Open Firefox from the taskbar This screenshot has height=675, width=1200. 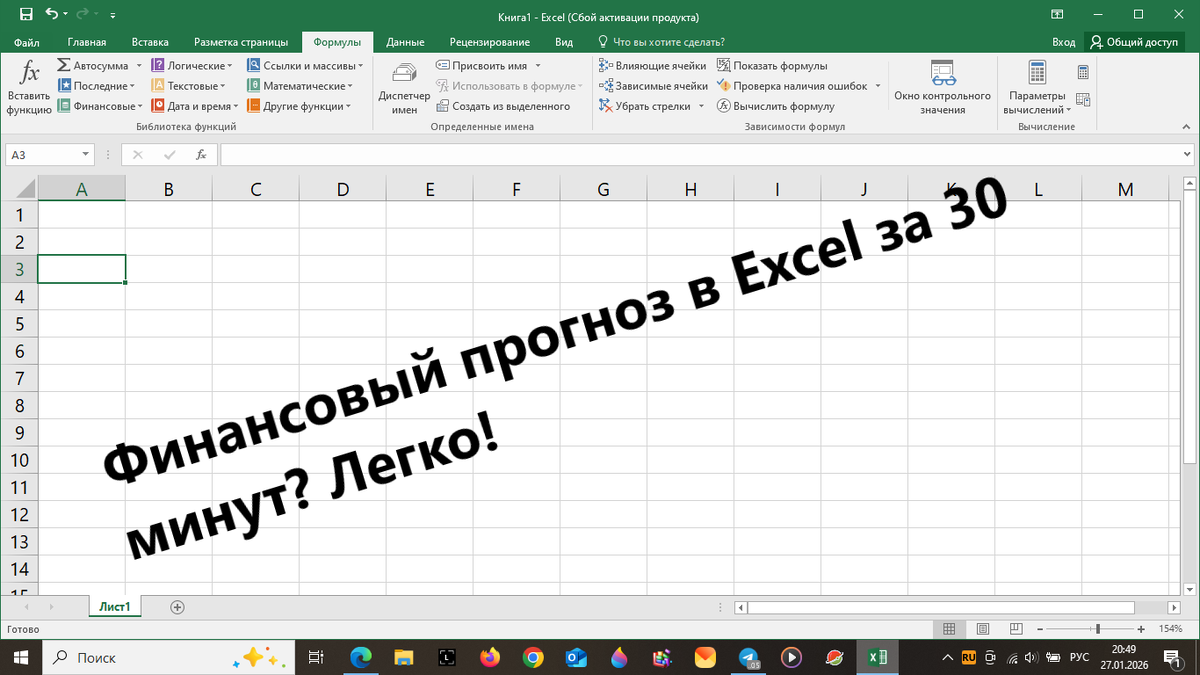click(x=489, y=657)
